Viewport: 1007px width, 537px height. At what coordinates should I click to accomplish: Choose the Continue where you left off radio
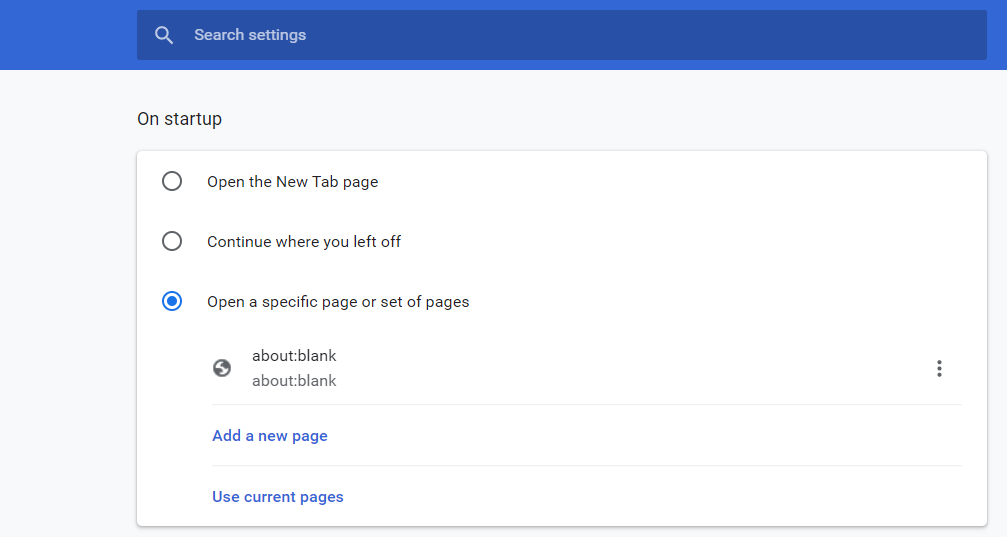click(x=172, y=241)
